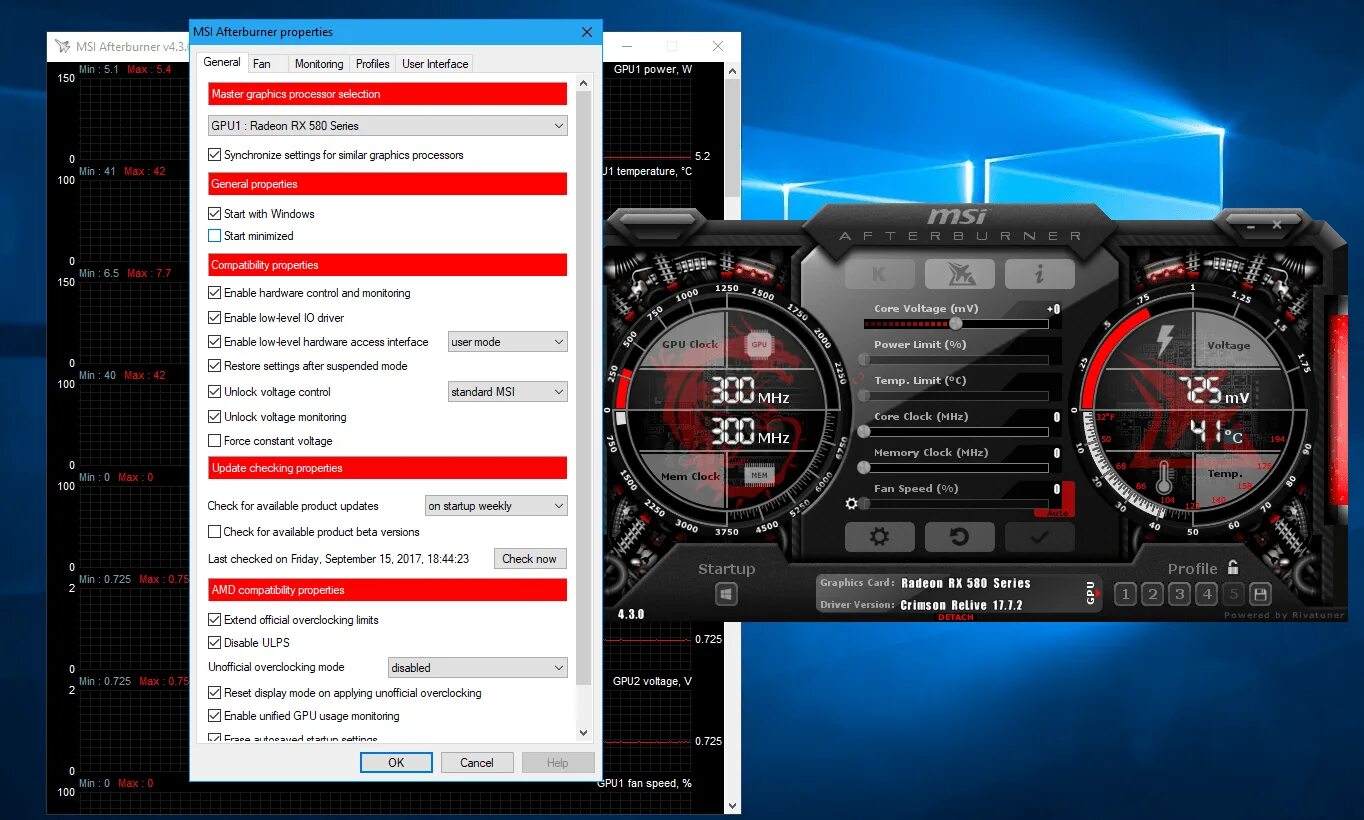Screen dimensions: 1364x820
Task: Click the Core Voltage slider handle
Action: coord(956,324)
